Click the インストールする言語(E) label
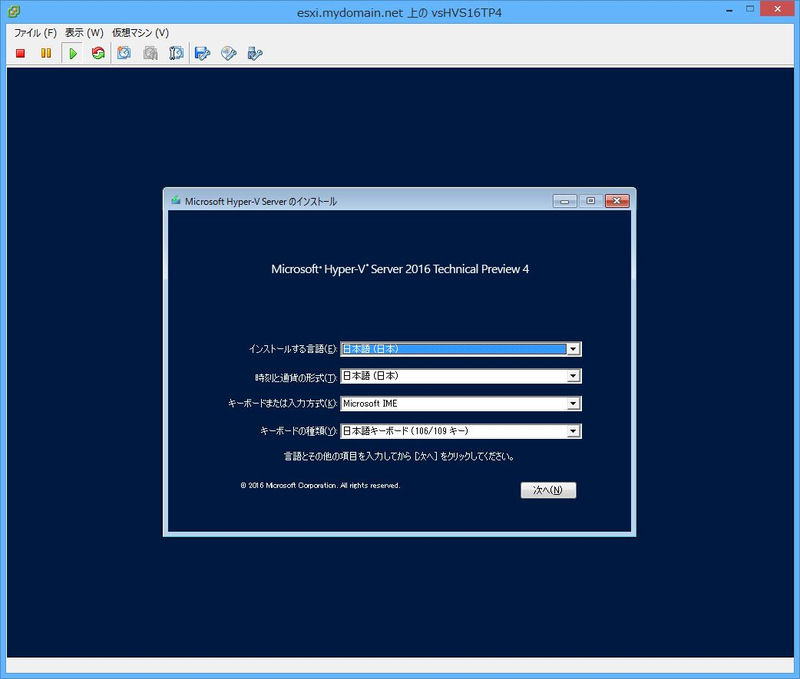The width and height of the screenshot is (800, 679). click(293, 349)
